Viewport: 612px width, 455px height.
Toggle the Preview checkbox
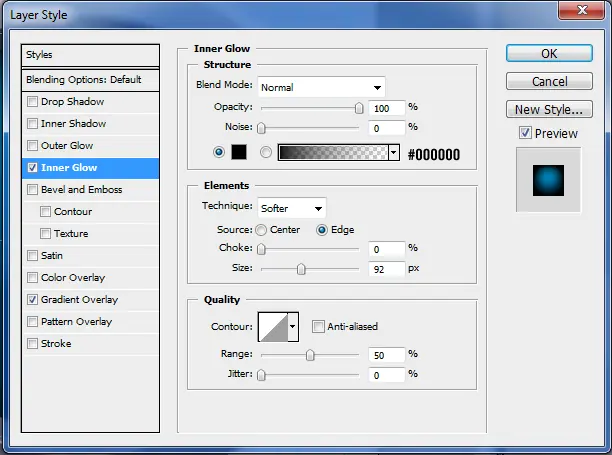pyautogui.click(x=525, y=133)
